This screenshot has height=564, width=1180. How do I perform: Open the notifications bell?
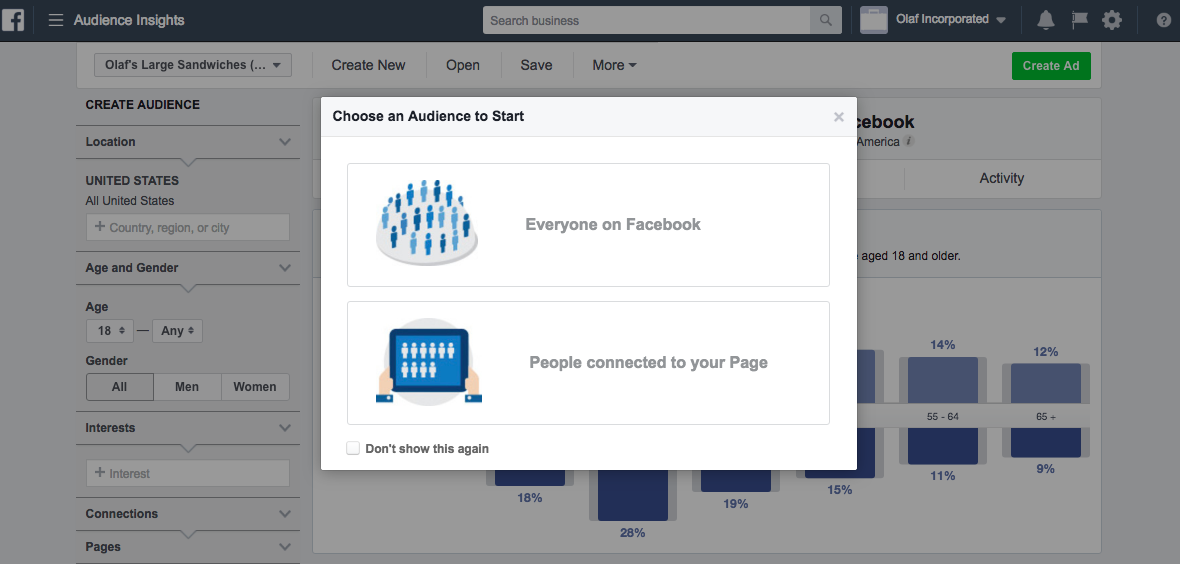(x=1046, y=20)
